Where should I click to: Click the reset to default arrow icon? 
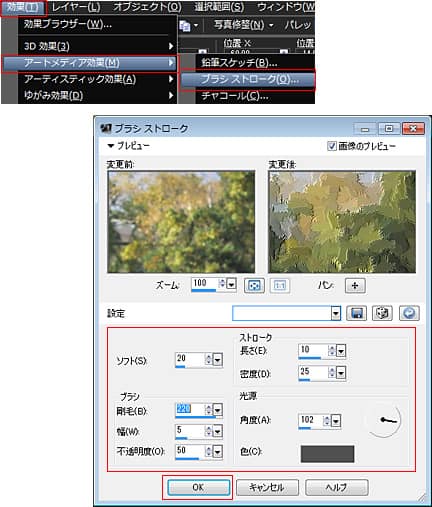coord(409,313)
